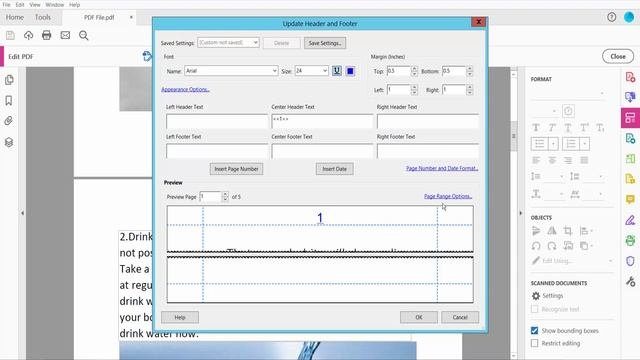Click Save Settings button
Image resolution: width=640 pixels, height=360 pixels.
click(x=325, y=43)
